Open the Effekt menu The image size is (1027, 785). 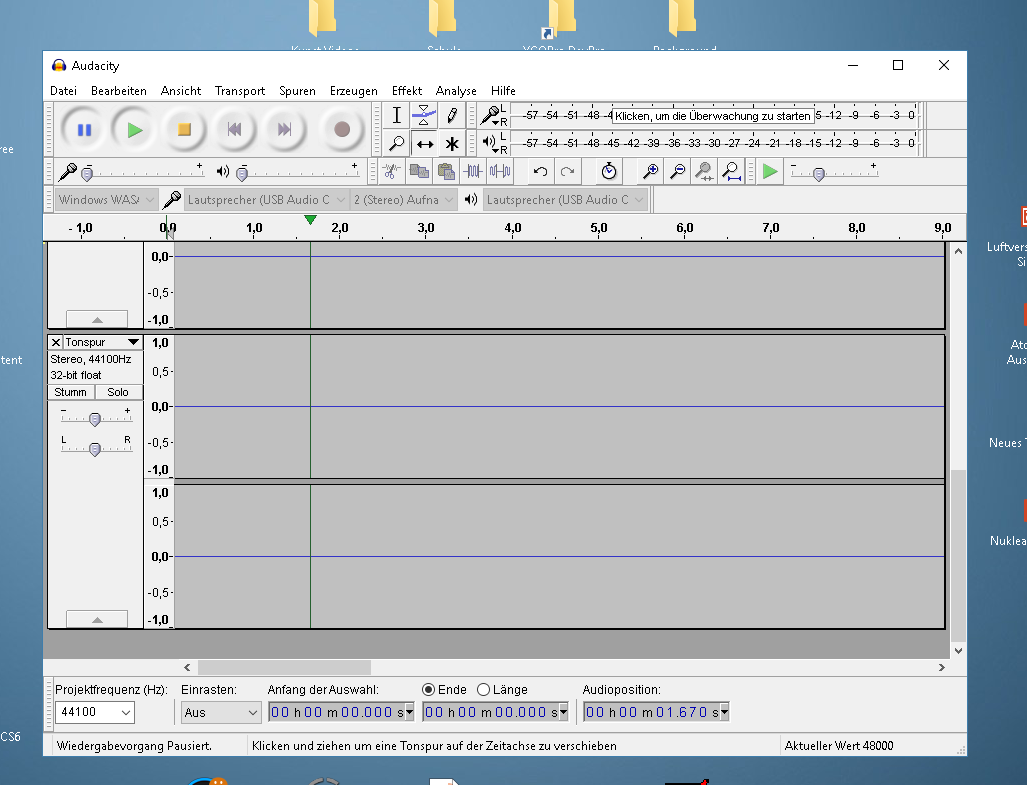coord(407,91)
